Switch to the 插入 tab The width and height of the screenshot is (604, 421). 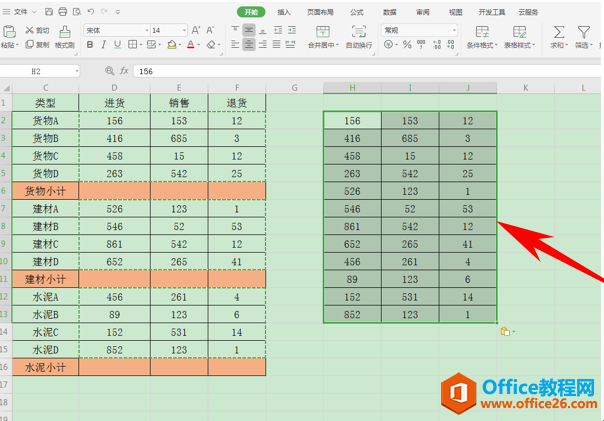[284, 12]
